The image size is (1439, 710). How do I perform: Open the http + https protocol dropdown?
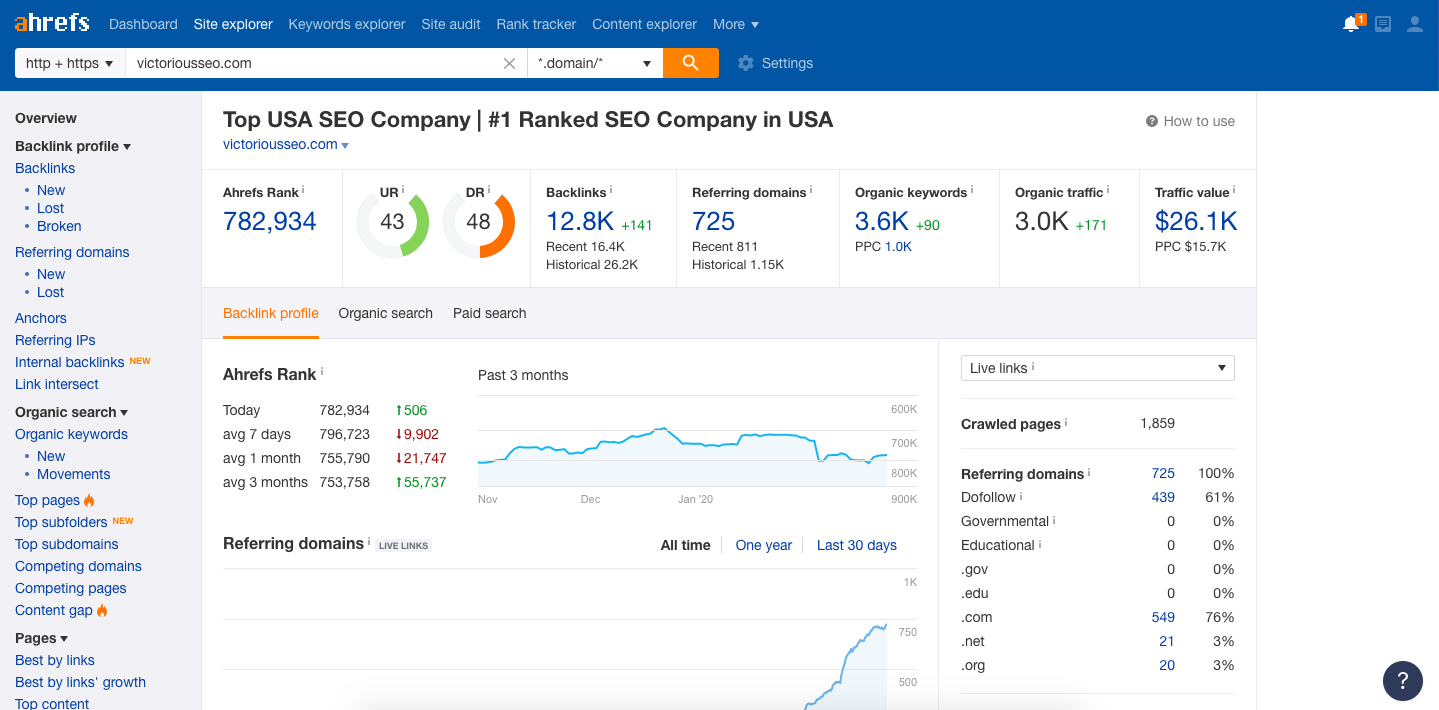click(69, 63)
